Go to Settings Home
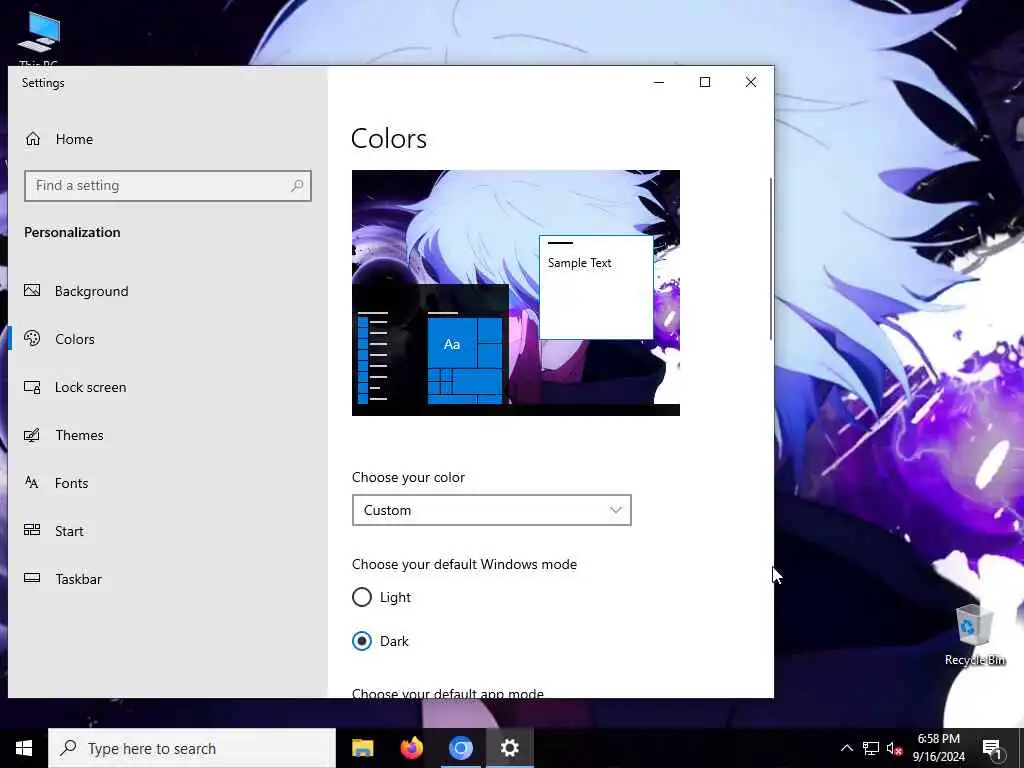Image resolution: width=1024 pixels, height=768 pixels. coord(168,139)
